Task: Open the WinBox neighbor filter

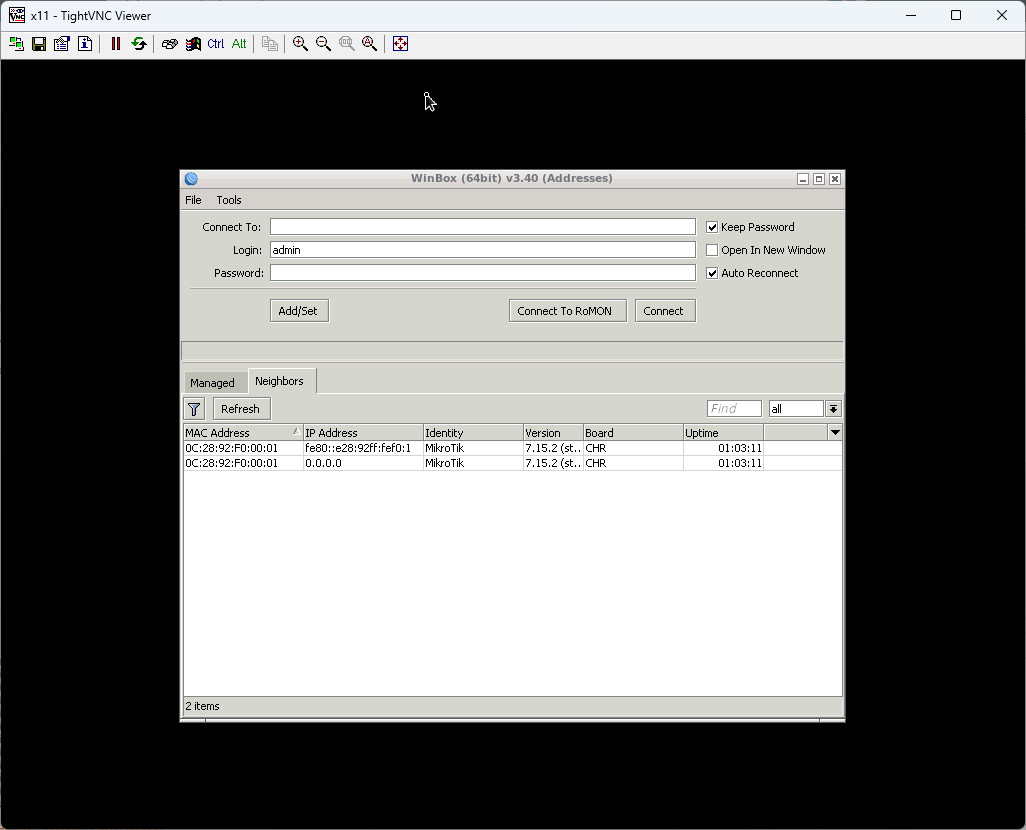Action: pos(194,408)
